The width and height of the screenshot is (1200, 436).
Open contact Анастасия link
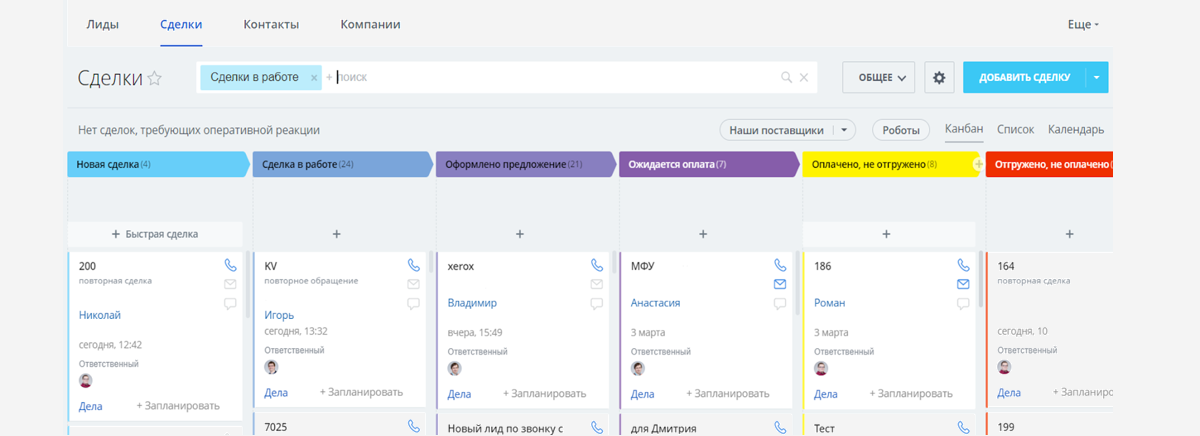point(656,303)
